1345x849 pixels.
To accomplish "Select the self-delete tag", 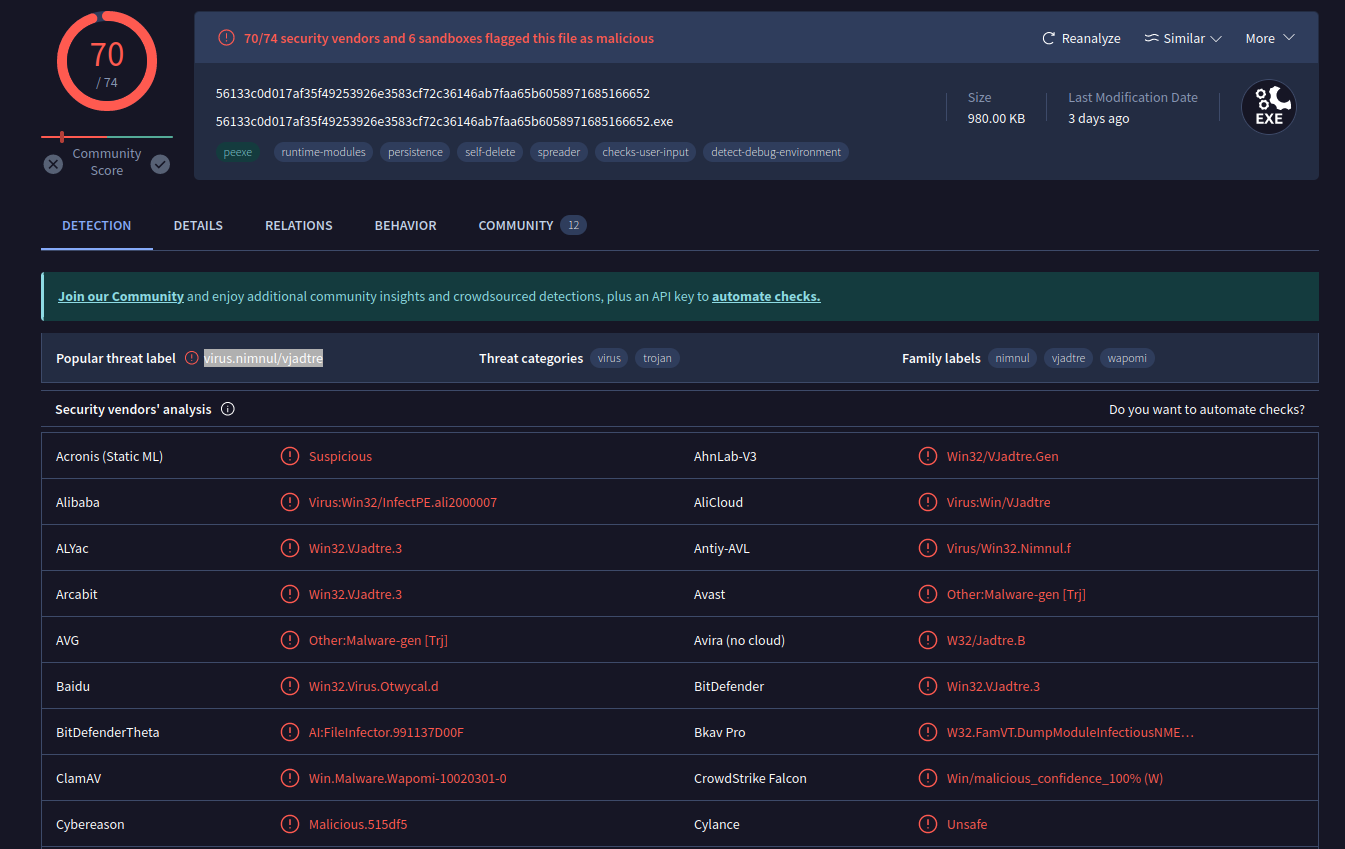I will pyautogui.click(x=490, y=153).
